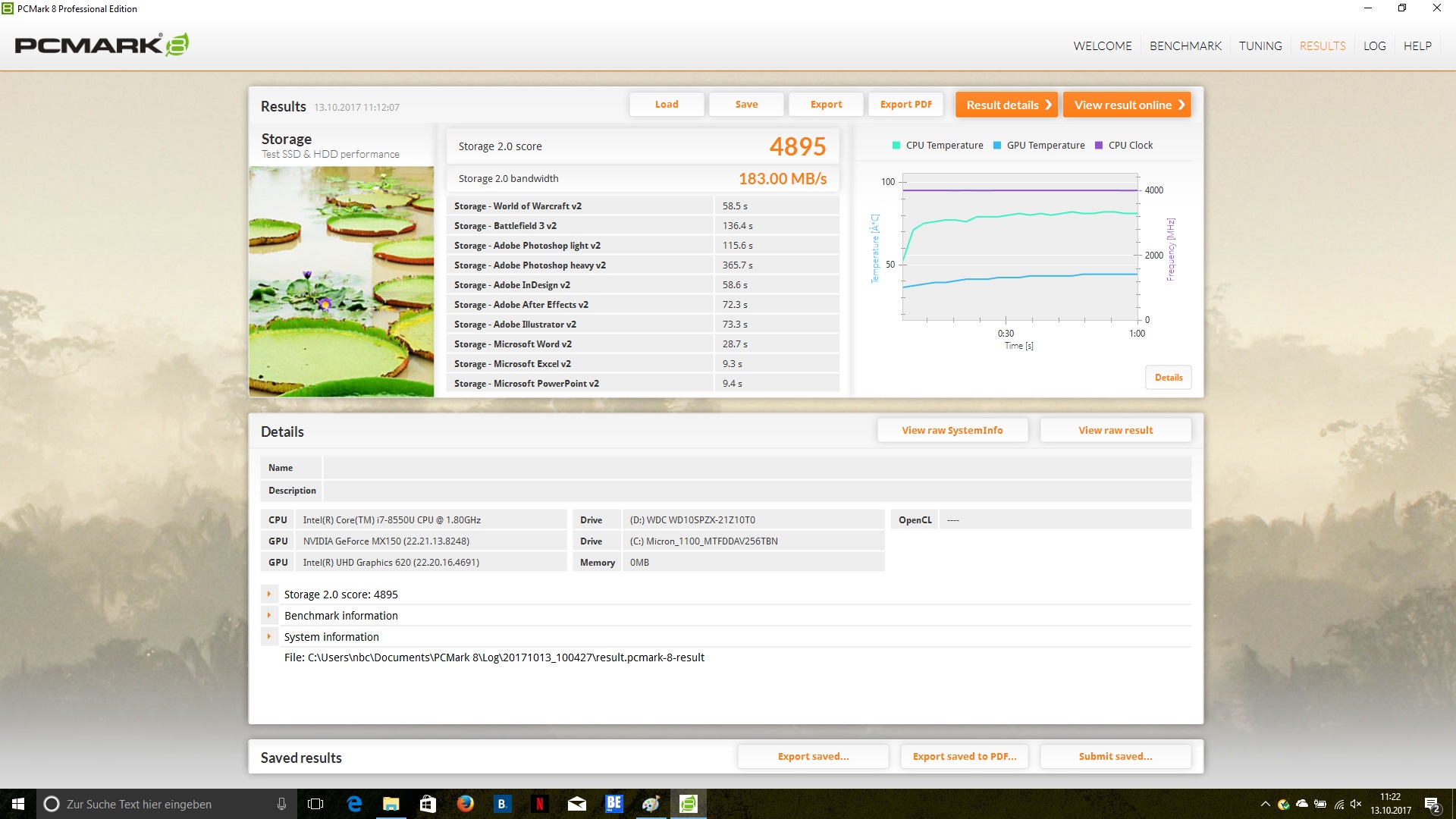Click the Export PDF button
Viewport: 1456px width, 819px height.
click(905, 105)
